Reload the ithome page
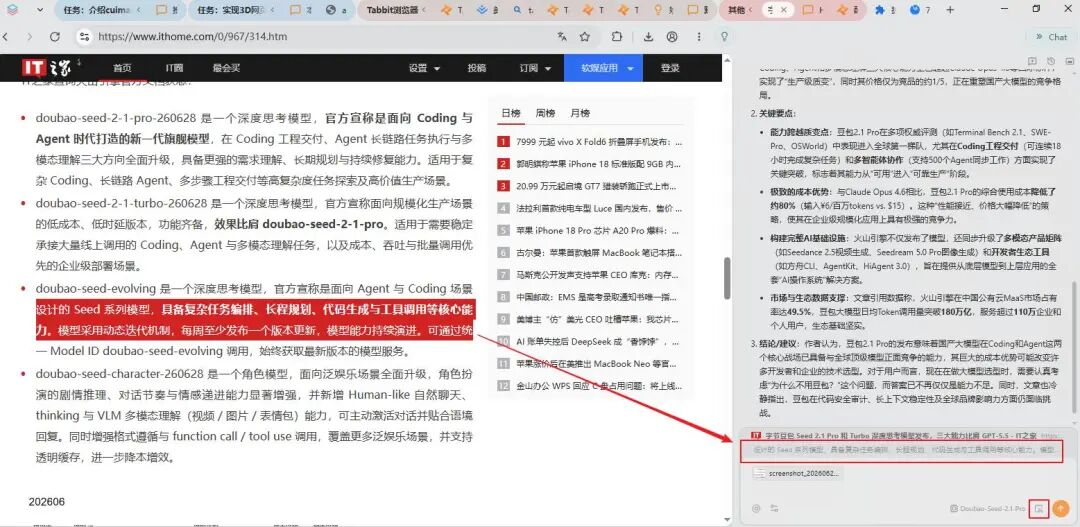The height and width of the screenshot is (527, 1080). (x=54, y=37)
